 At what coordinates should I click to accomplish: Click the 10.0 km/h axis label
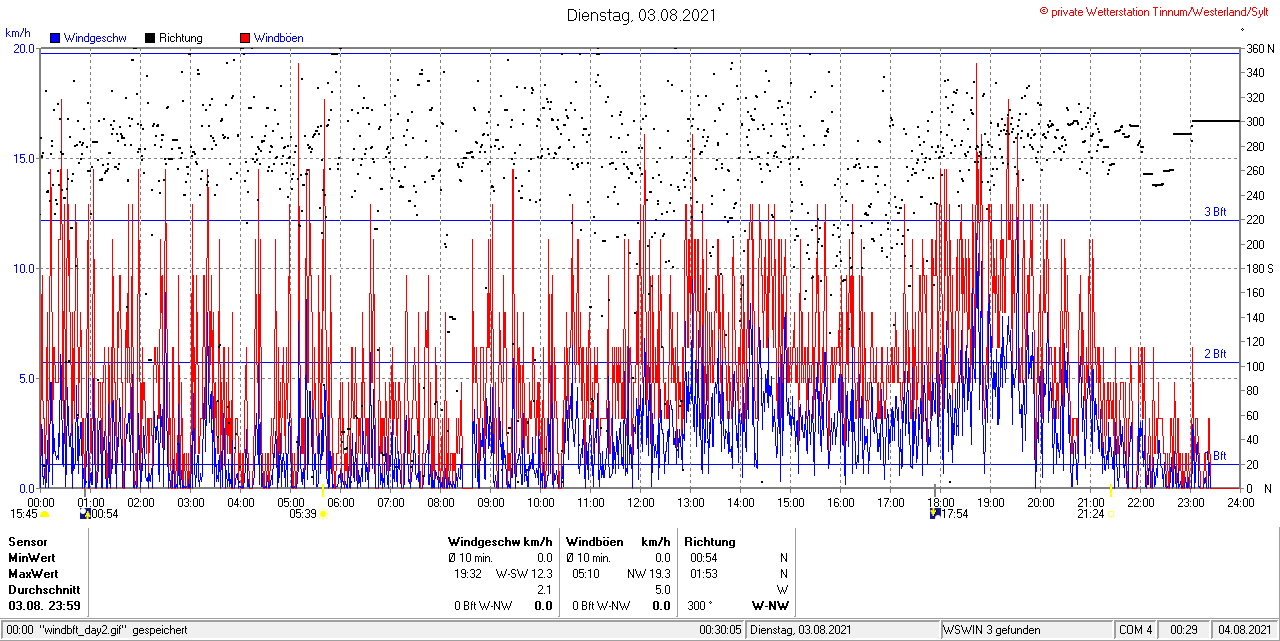[23, 268]
